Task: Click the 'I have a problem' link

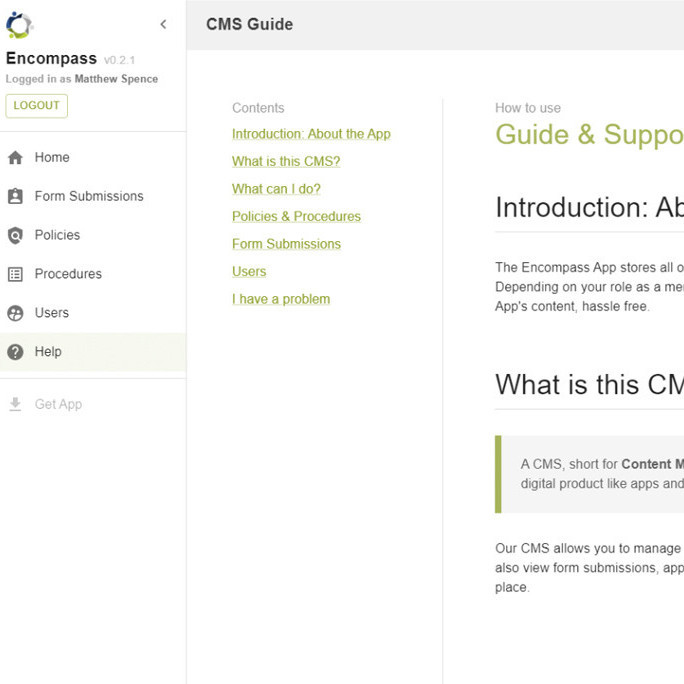Action: (x=281, y=299)
